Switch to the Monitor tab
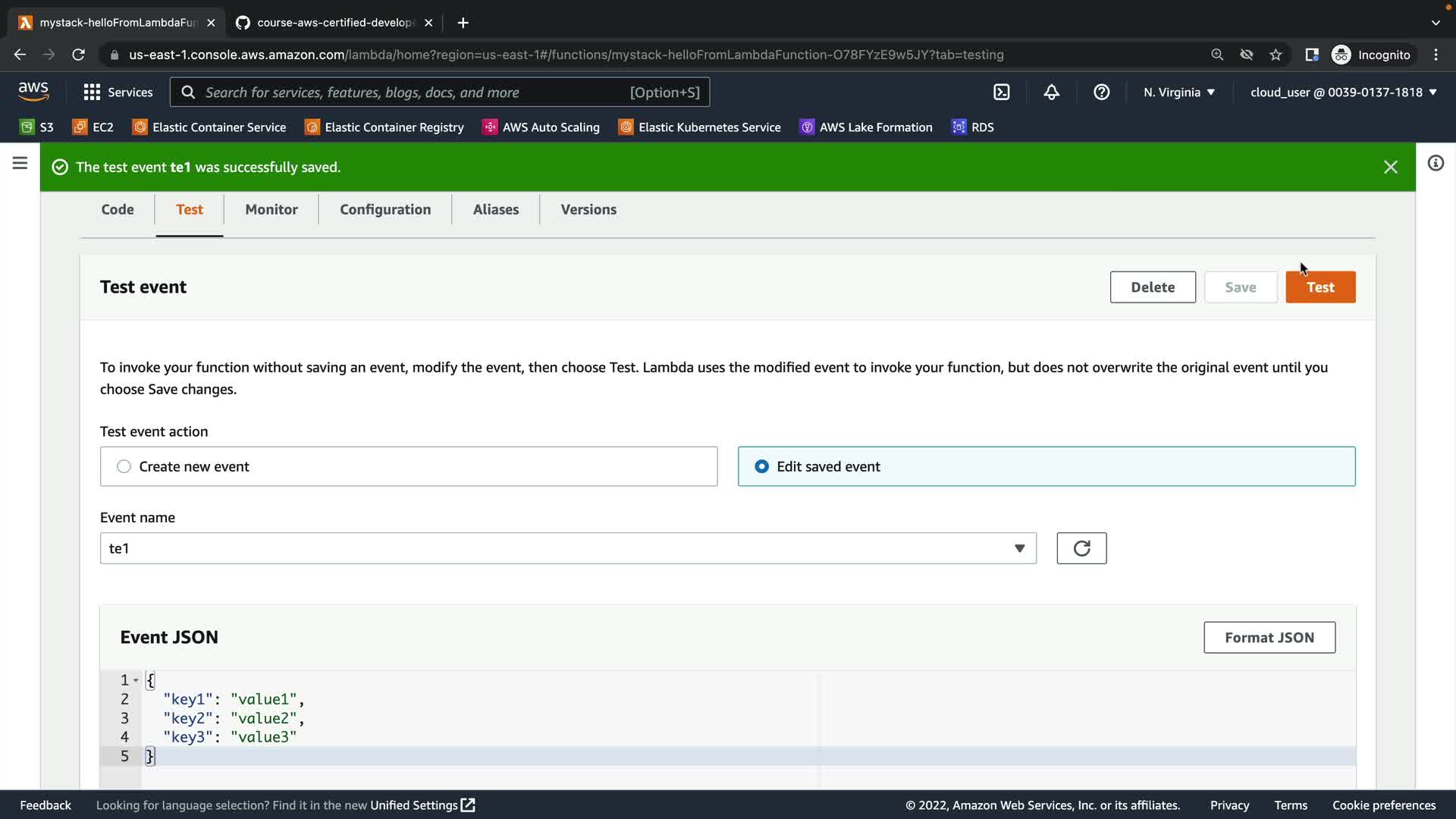Screen dimensions: 1456x819 271,209
